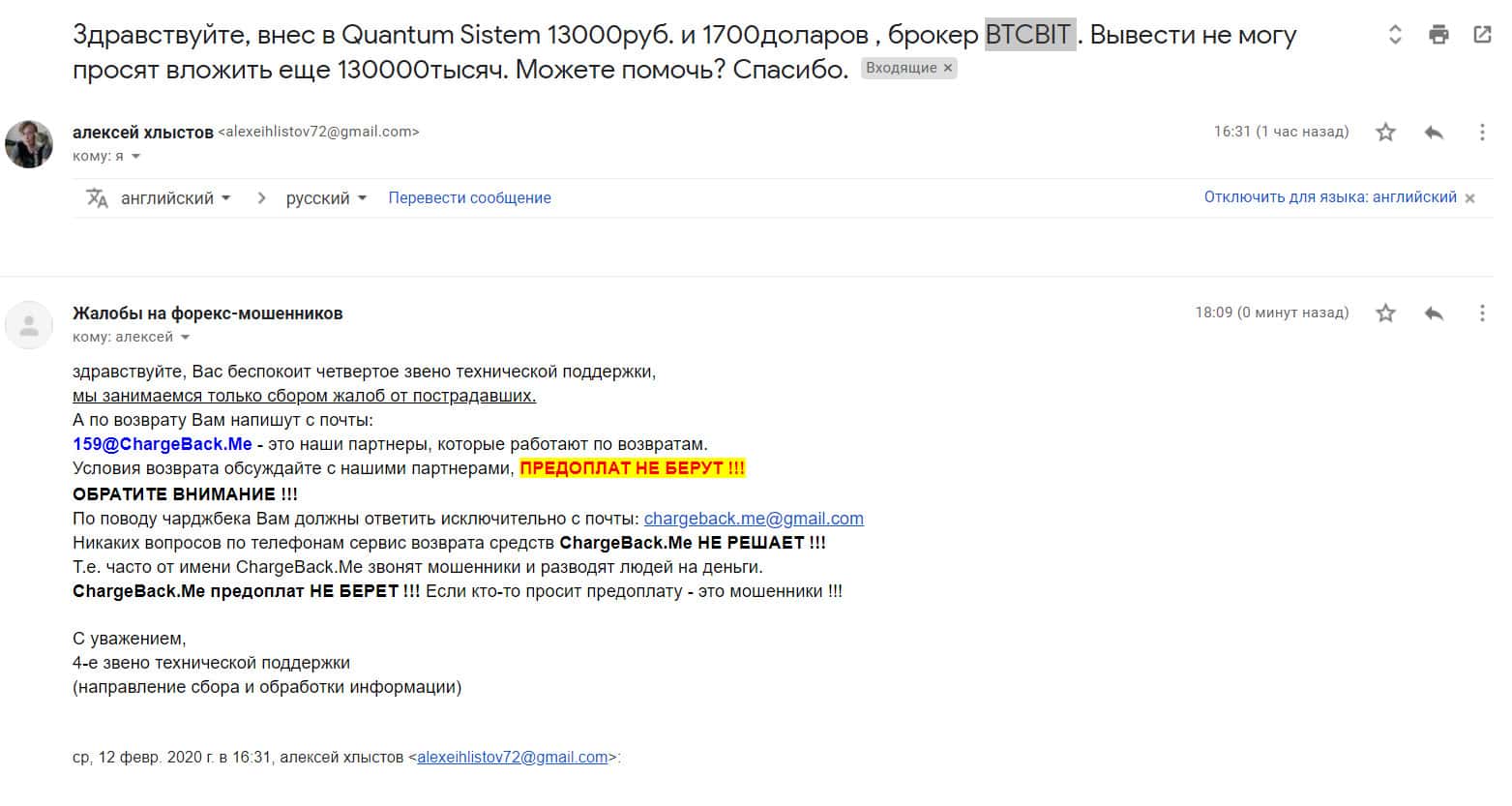Click the translate icon in the translation bar
This screenshot has width=1512, height=806.
(x=97, y=198)
